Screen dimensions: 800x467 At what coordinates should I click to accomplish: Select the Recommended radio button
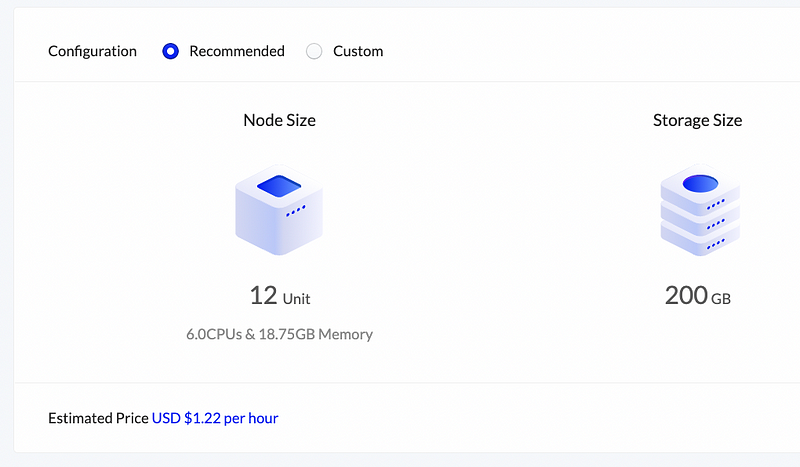[170, 51]
